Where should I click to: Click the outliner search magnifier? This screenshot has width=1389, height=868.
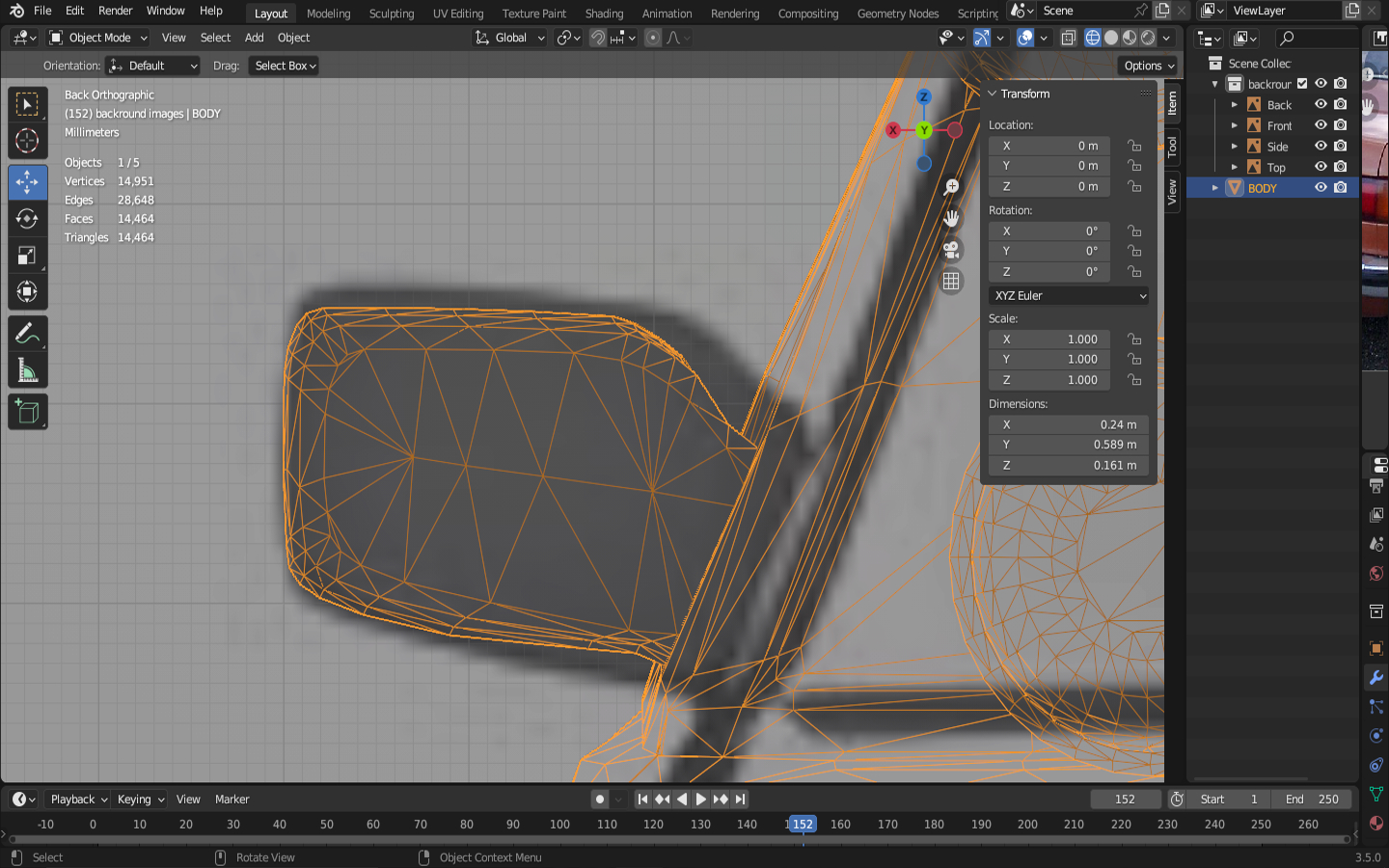1286,38
